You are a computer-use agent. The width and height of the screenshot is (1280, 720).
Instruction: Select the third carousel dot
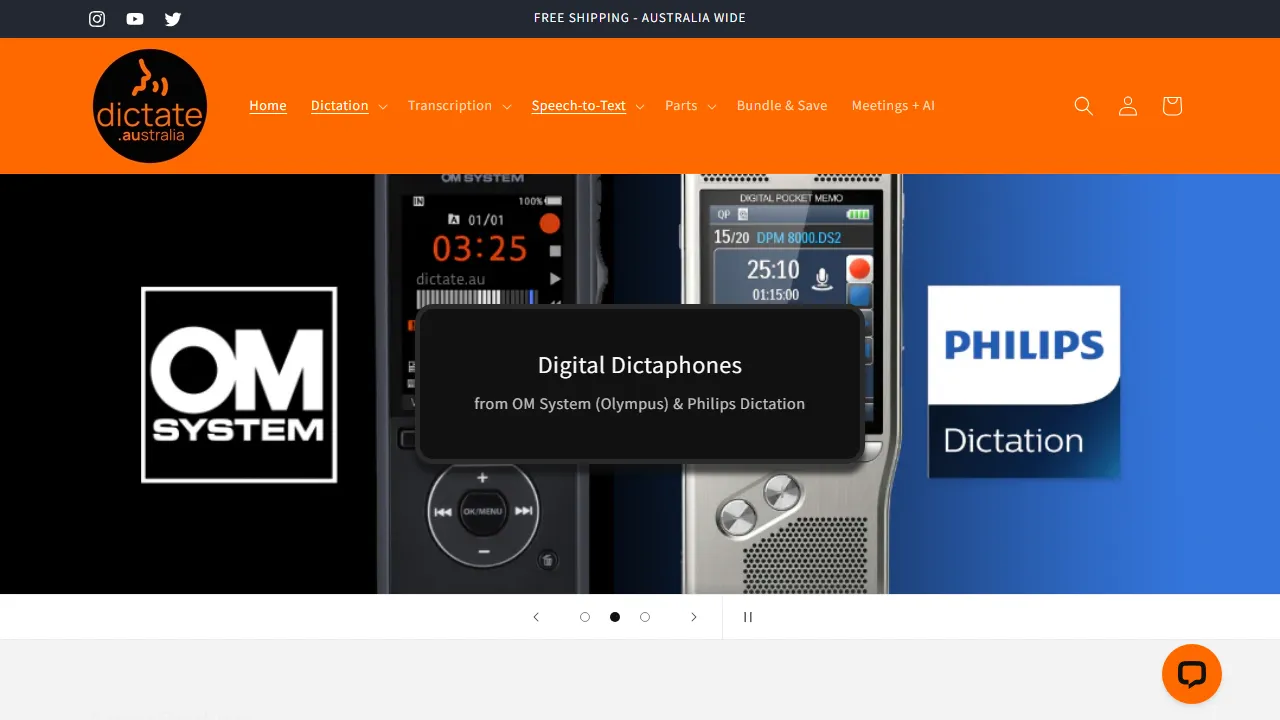click(x=645, y=617)
